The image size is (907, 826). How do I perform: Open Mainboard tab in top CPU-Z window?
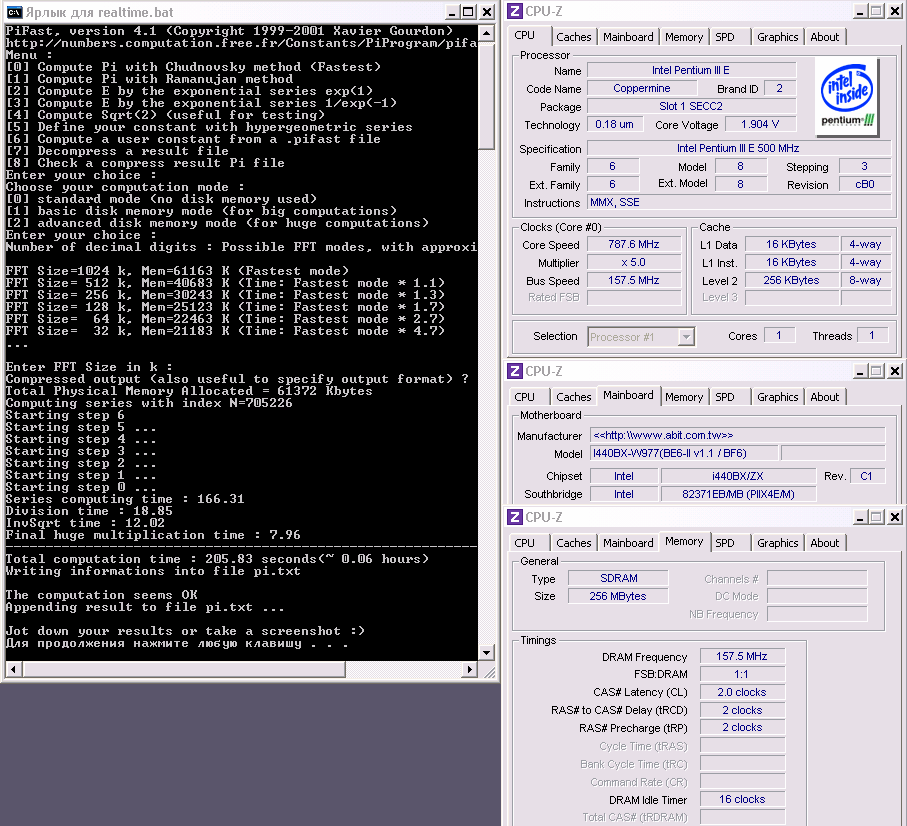[x=628, y=37]
